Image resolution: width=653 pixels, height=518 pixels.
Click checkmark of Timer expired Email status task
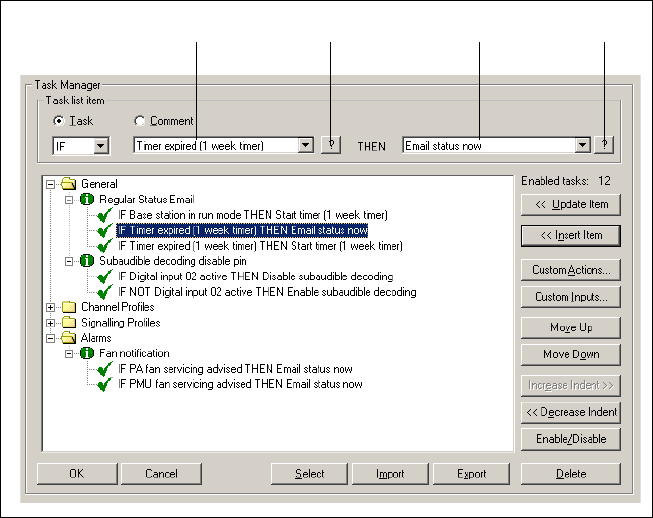pos(105,230)
